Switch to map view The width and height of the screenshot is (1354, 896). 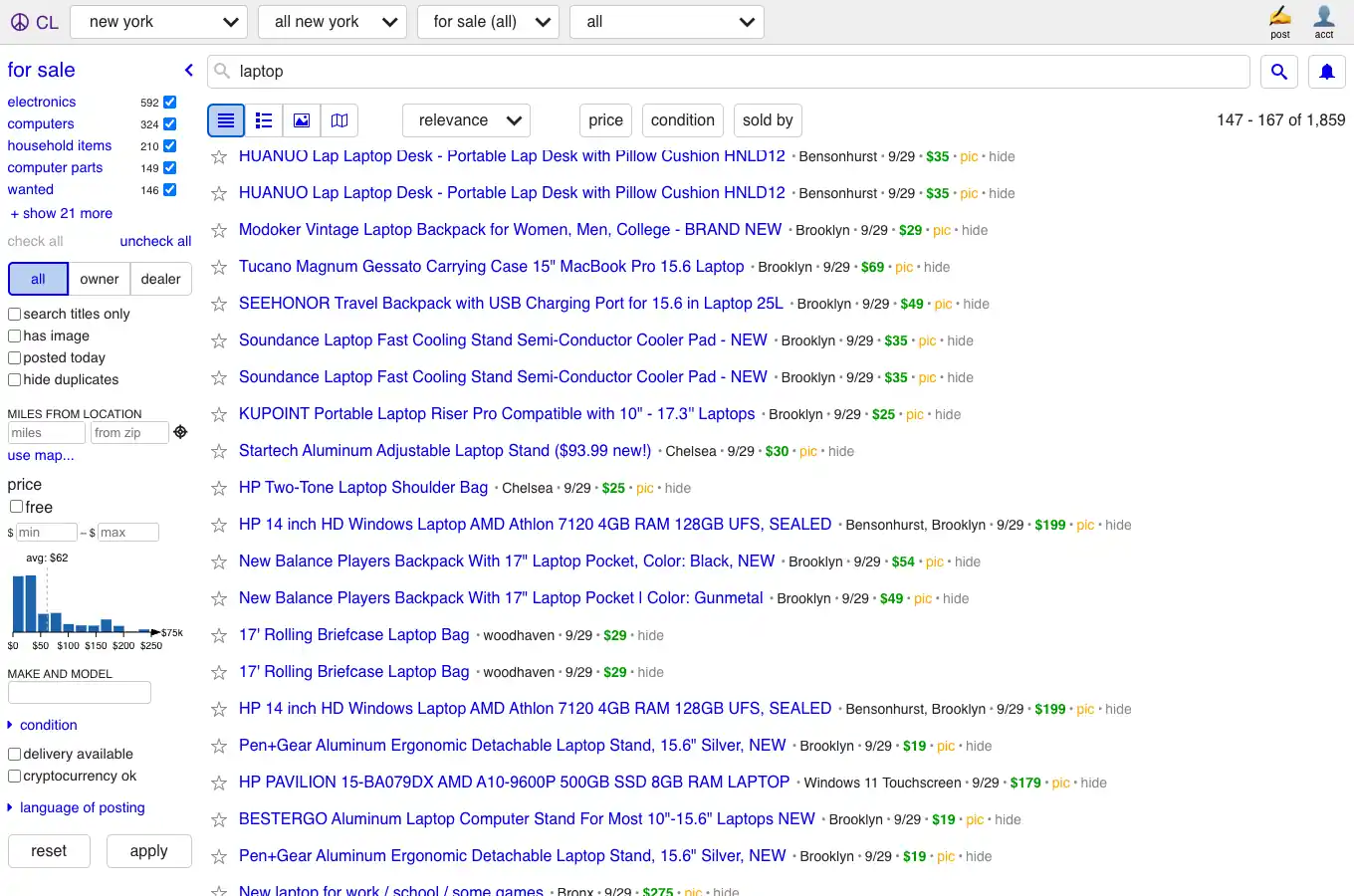coord(339,120)
